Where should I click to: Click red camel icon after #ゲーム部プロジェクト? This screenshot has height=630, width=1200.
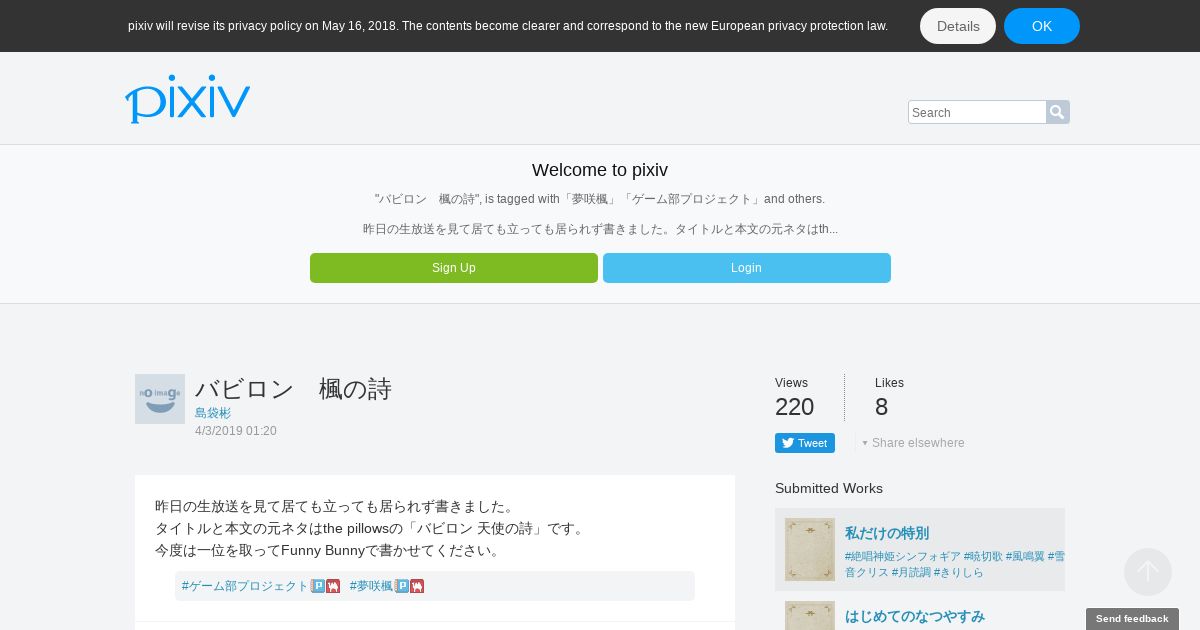(x=333, y=586)
